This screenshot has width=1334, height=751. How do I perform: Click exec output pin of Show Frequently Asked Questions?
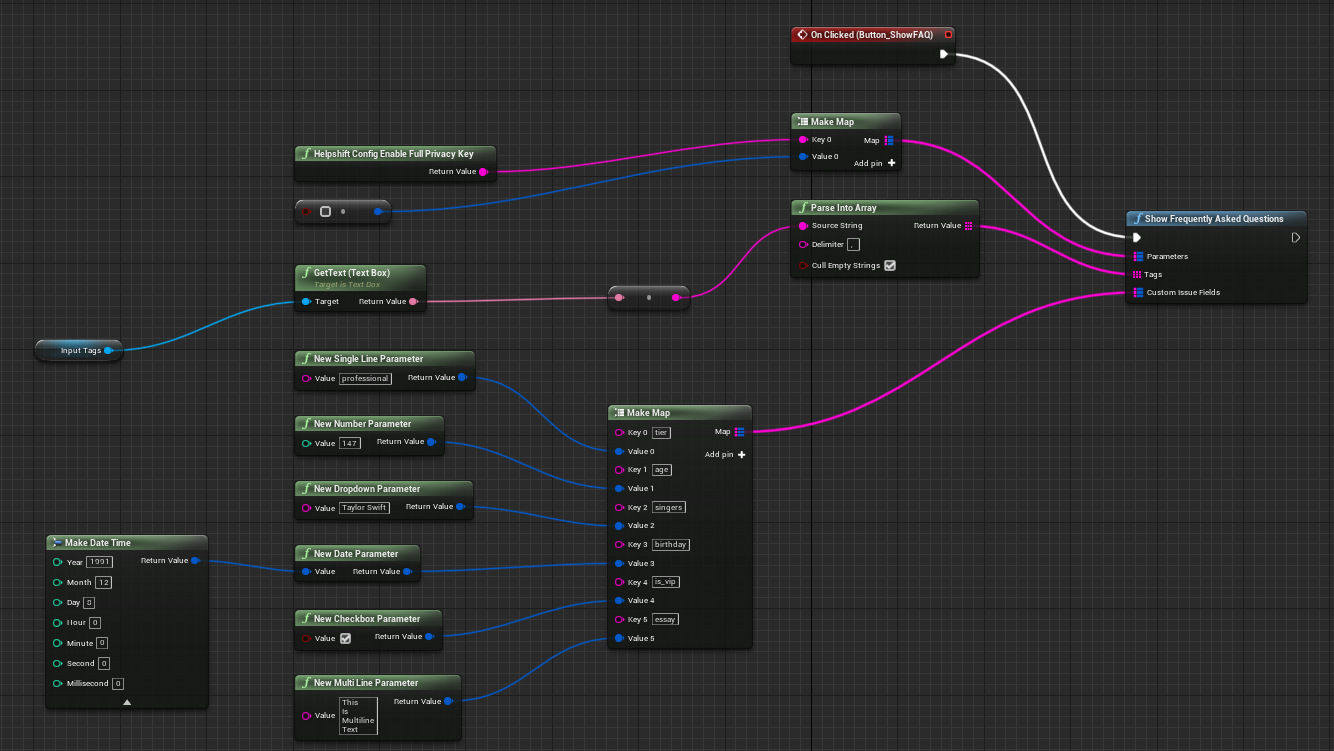1295,238
